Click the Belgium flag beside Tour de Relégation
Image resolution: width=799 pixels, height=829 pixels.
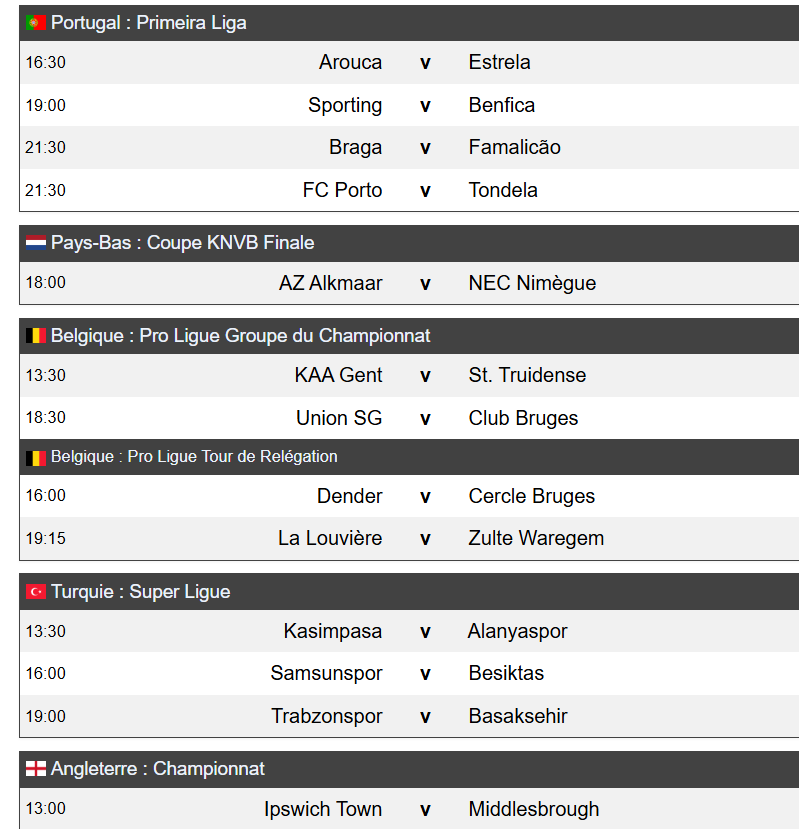point(36,457)
